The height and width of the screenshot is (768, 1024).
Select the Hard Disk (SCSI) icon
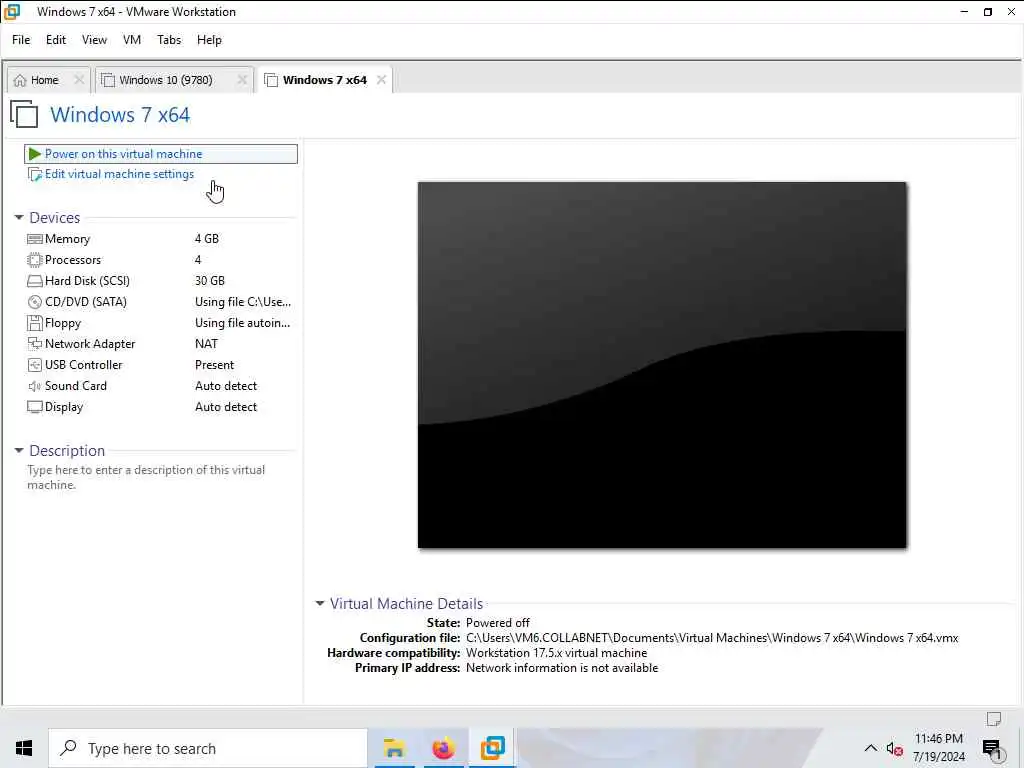(35, 281)
